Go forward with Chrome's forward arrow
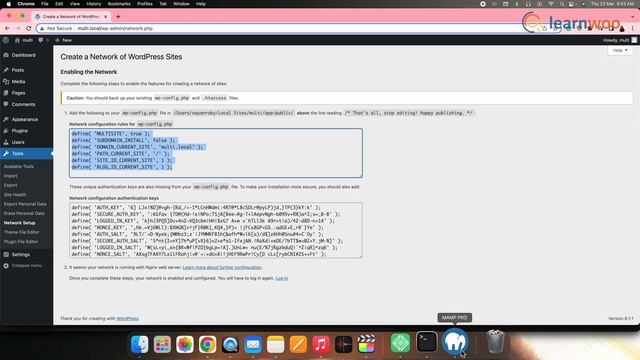 (x=18, y=28)
